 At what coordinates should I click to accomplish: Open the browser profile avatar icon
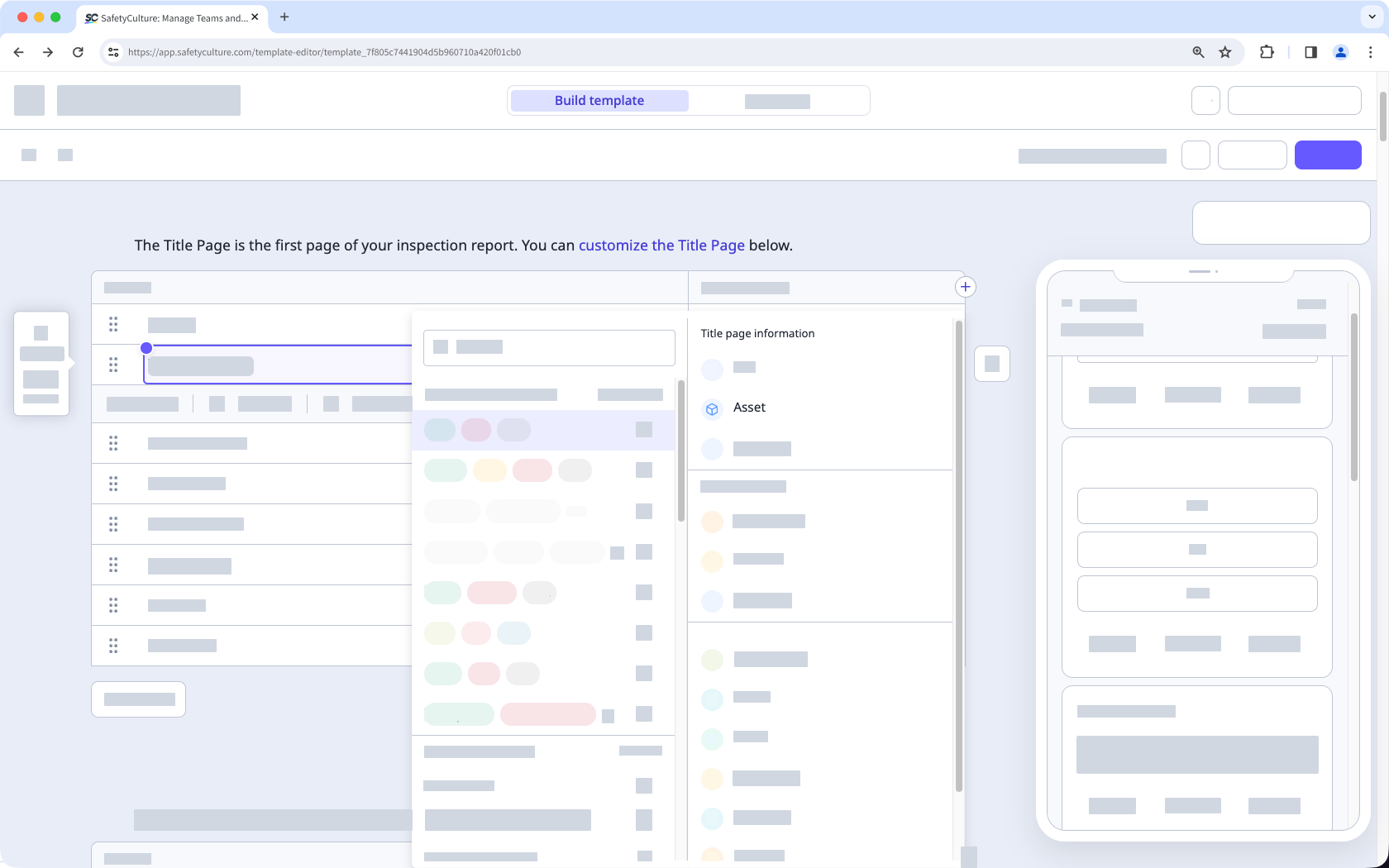[1341, 52]
